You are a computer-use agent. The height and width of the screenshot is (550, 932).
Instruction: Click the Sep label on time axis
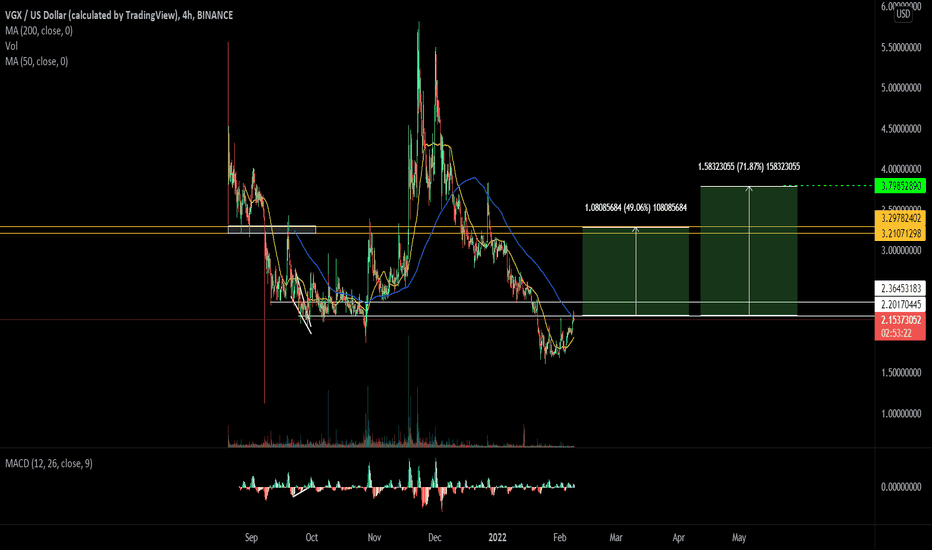[251, 538]
